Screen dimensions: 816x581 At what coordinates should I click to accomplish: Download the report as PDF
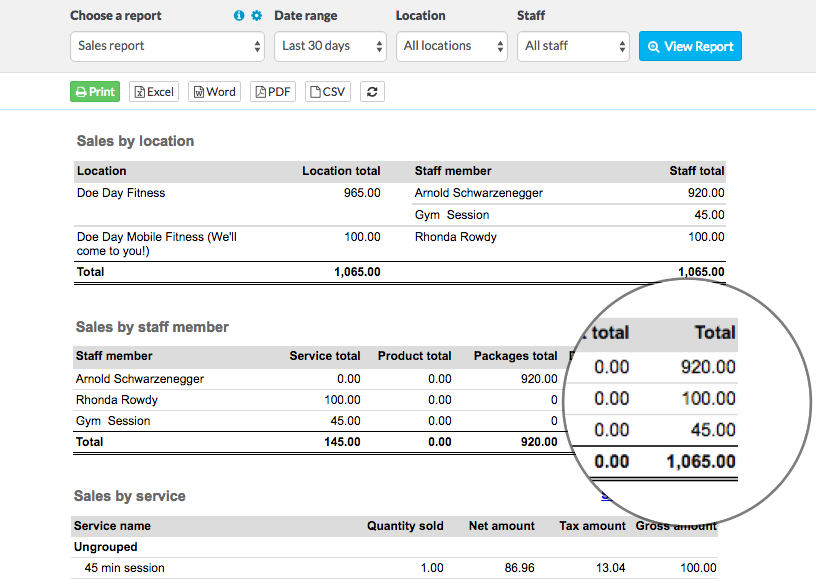click(273, 92)
